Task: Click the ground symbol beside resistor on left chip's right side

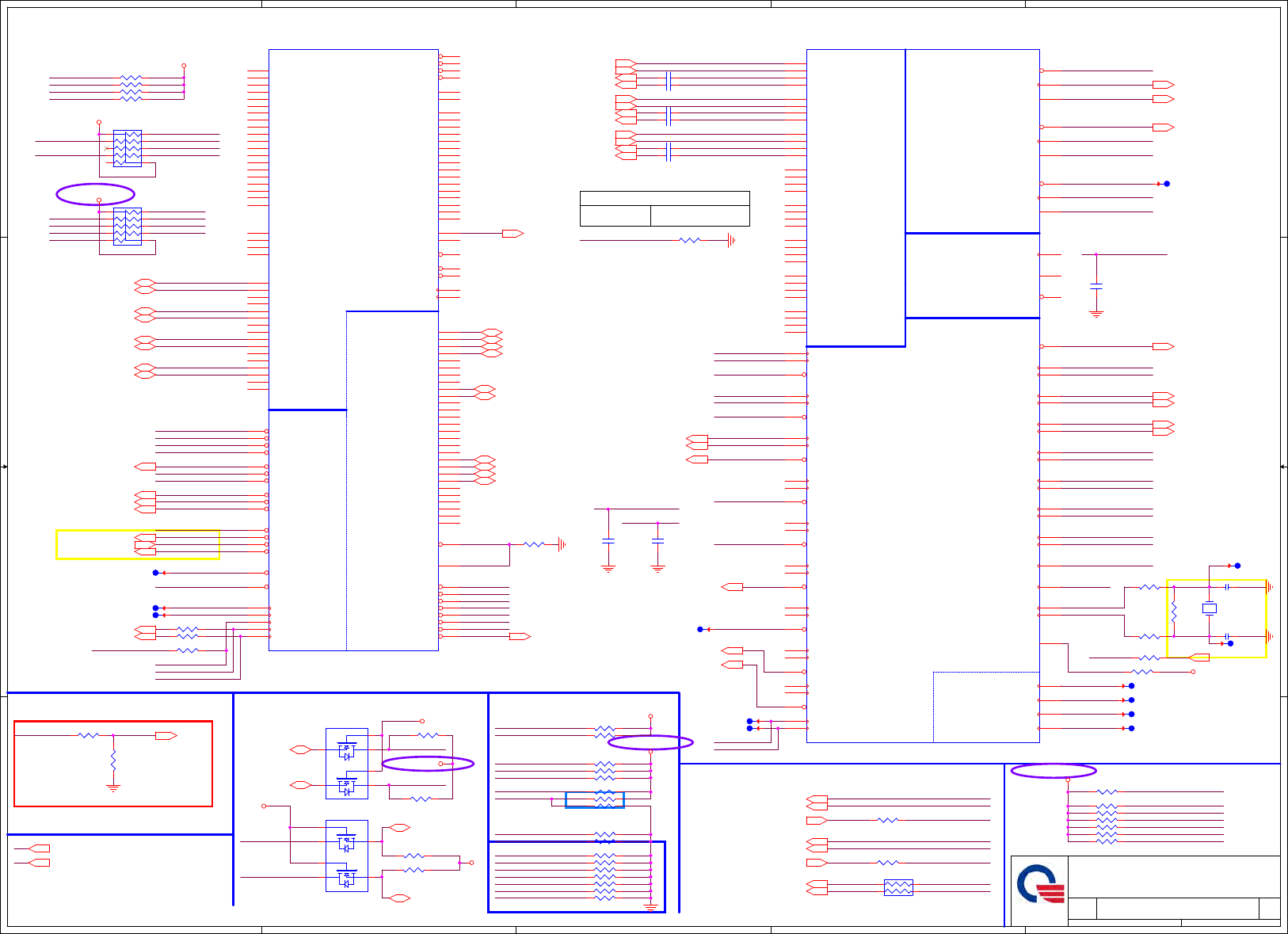Action: pyautogui.click(x=562, y=544)
